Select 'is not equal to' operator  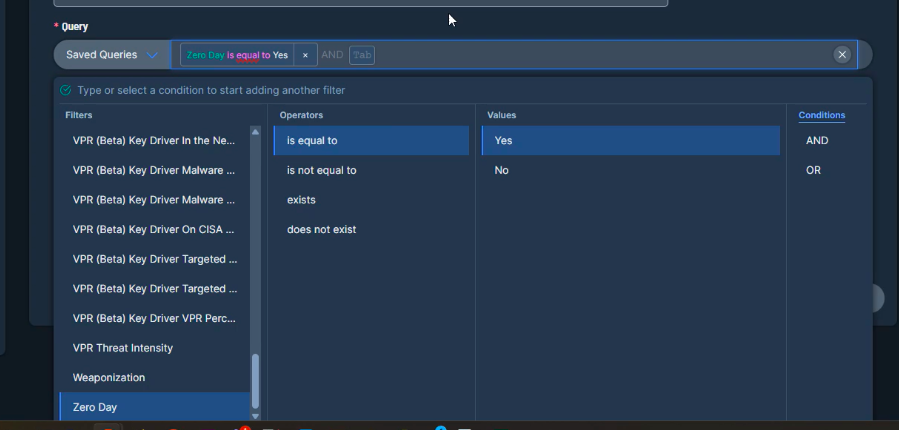(x=322, y=170)
